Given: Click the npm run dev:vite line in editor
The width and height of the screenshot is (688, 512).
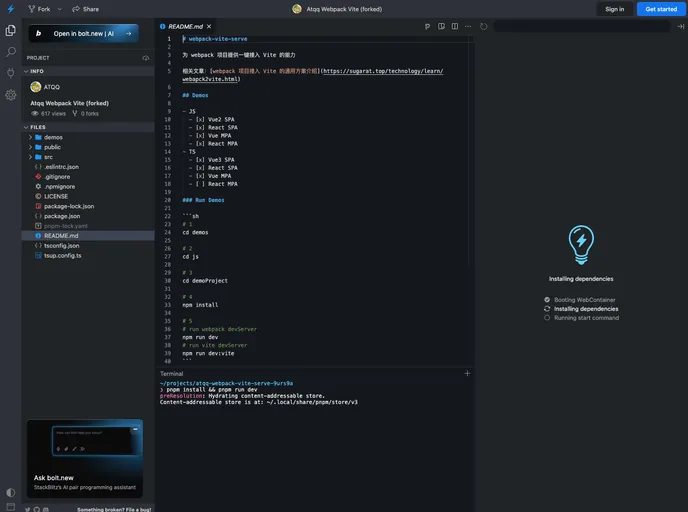Looking at the screenshot, I should click(208, 353).
